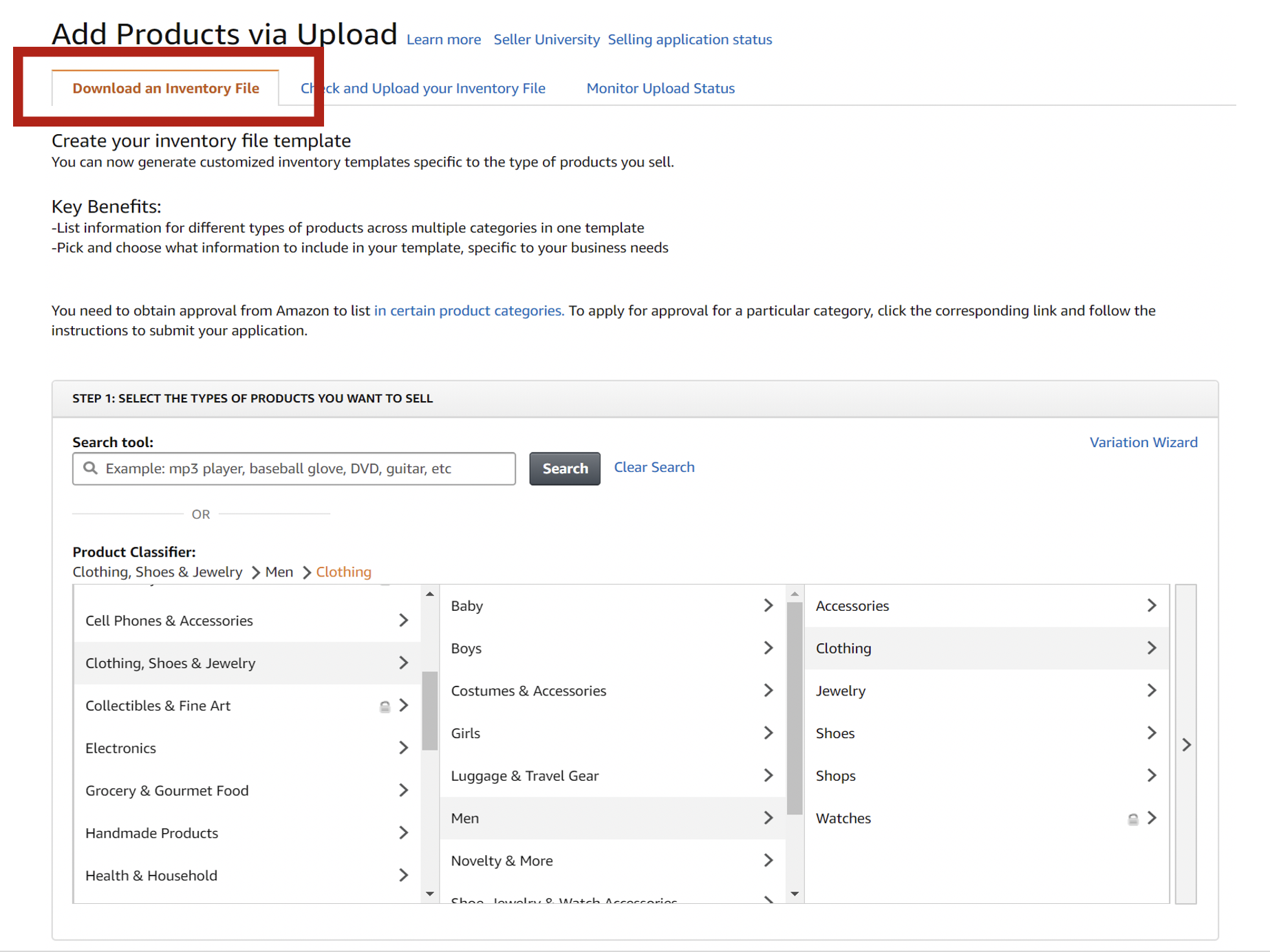
Task: Open the Monitor Upload Status tab
Action: click(x=660, y=88)
